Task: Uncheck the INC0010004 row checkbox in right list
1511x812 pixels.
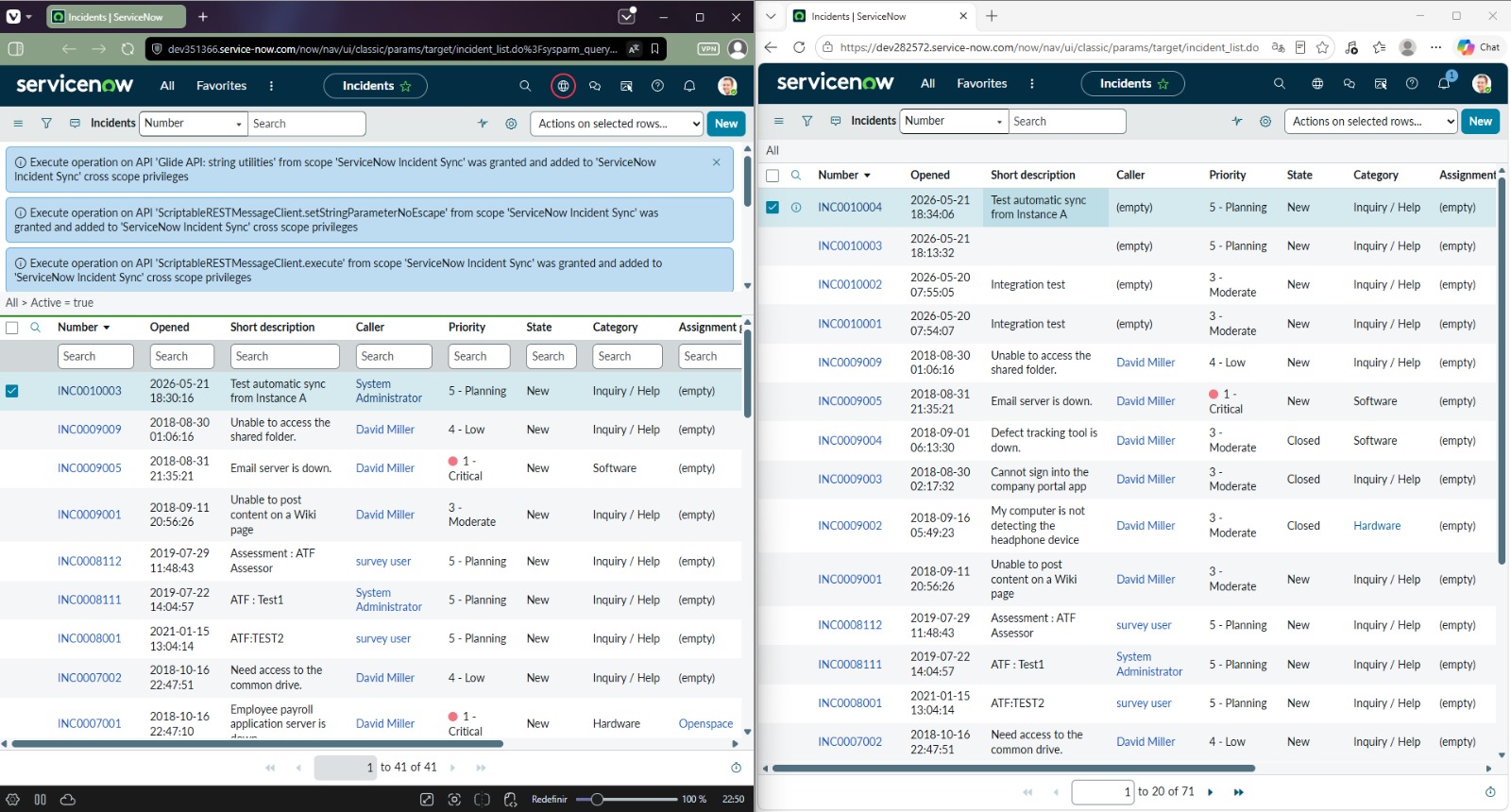Action: point(772,207)
